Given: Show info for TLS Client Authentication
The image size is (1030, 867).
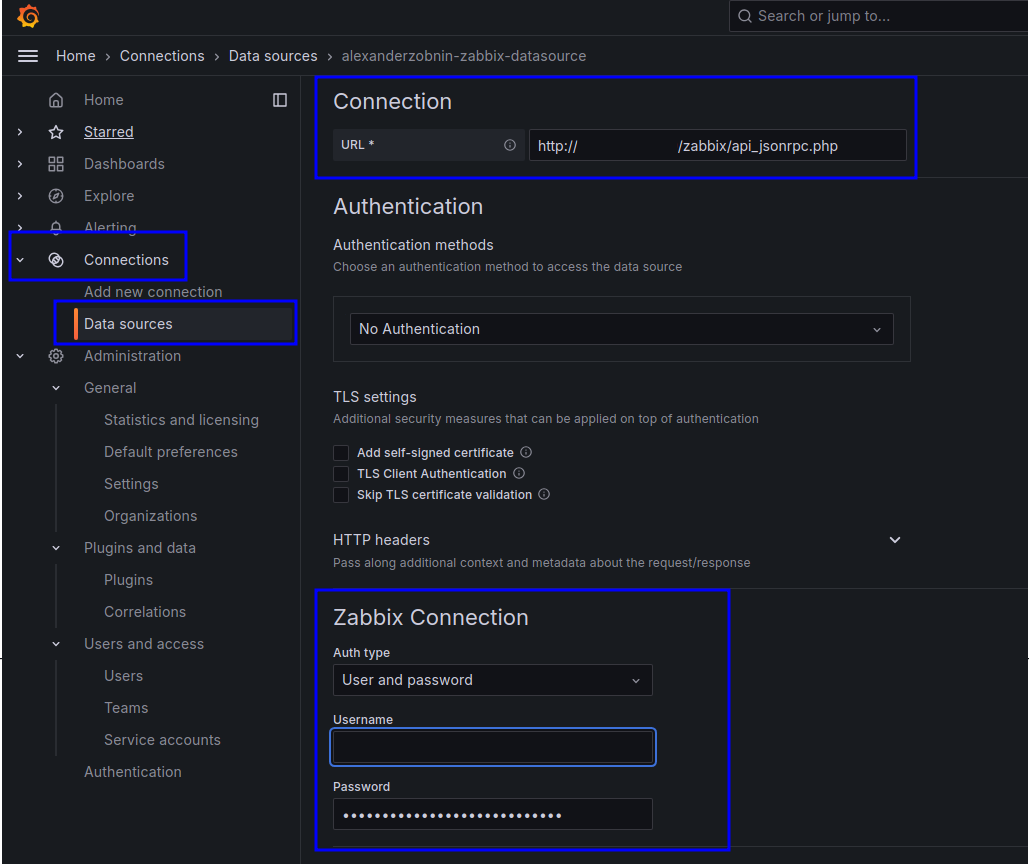Looking at the screenshot, I should (519, 473).
